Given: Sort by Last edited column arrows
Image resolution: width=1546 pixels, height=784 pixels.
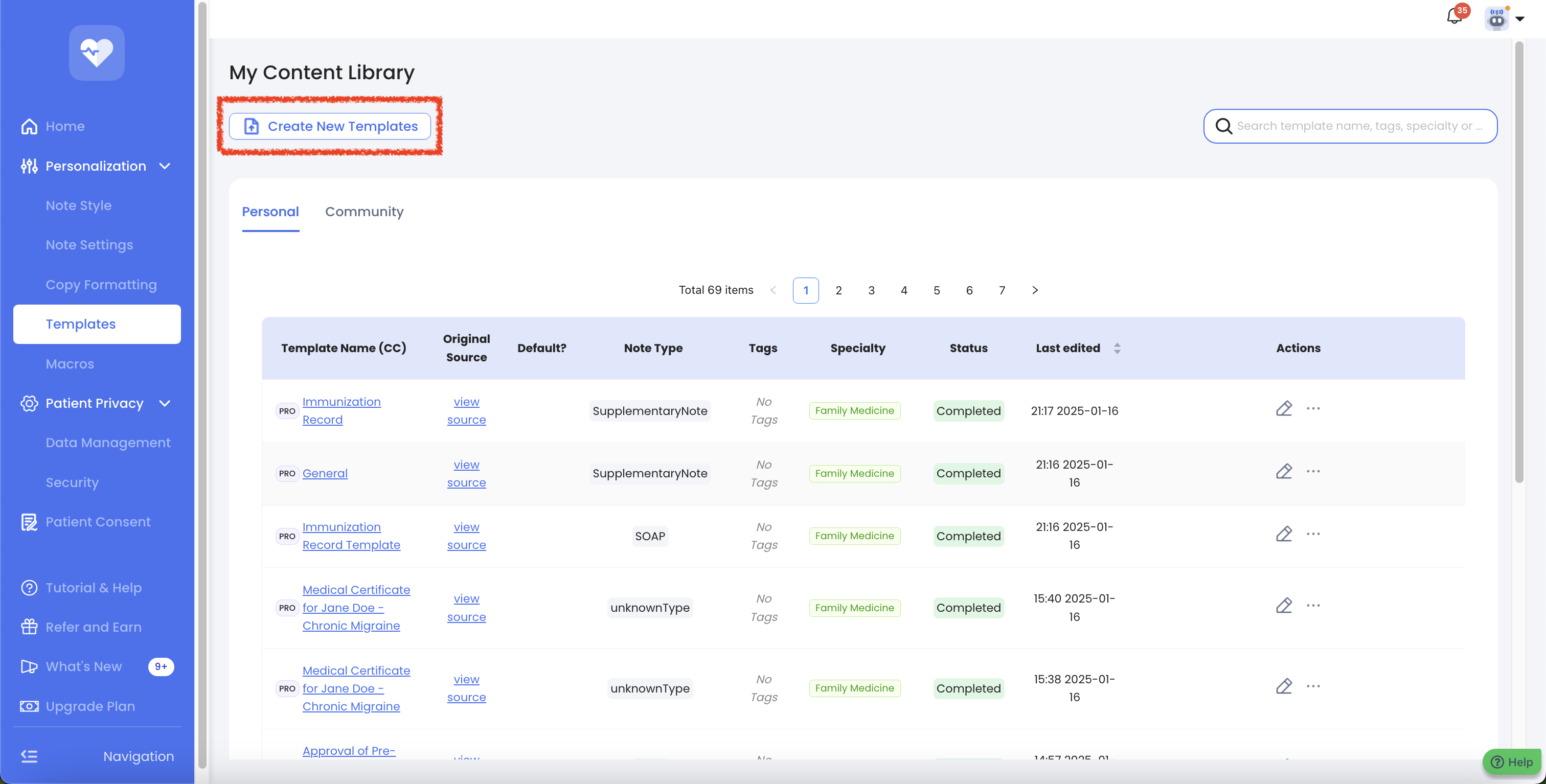Looking at the screenshot, I should pyautogui.click(x=1117, y=348).
